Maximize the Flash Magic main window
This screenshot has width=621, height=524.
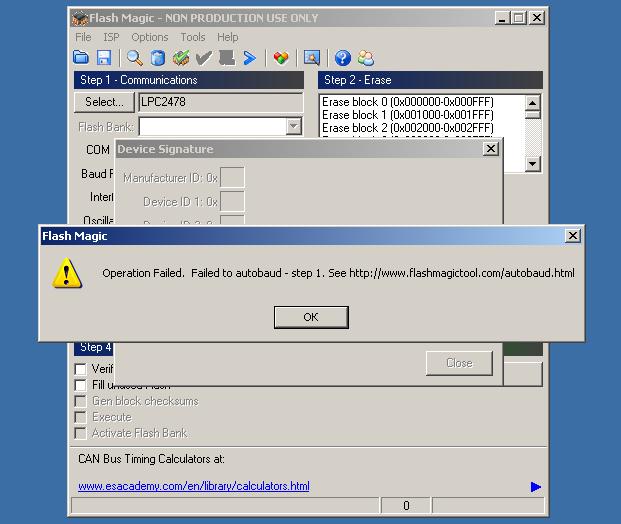[518, 18]
